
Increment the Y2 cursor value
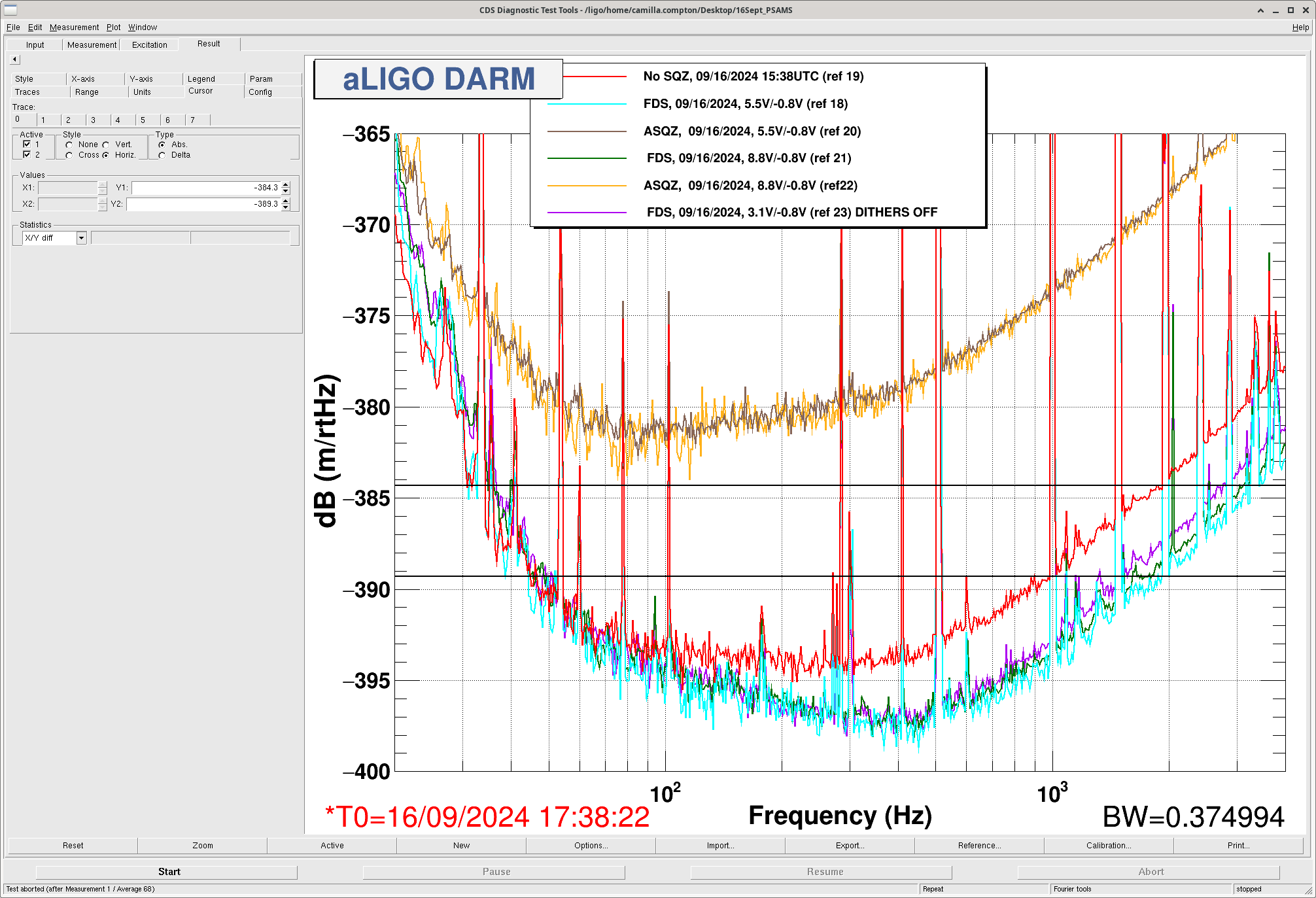[286, 201]
